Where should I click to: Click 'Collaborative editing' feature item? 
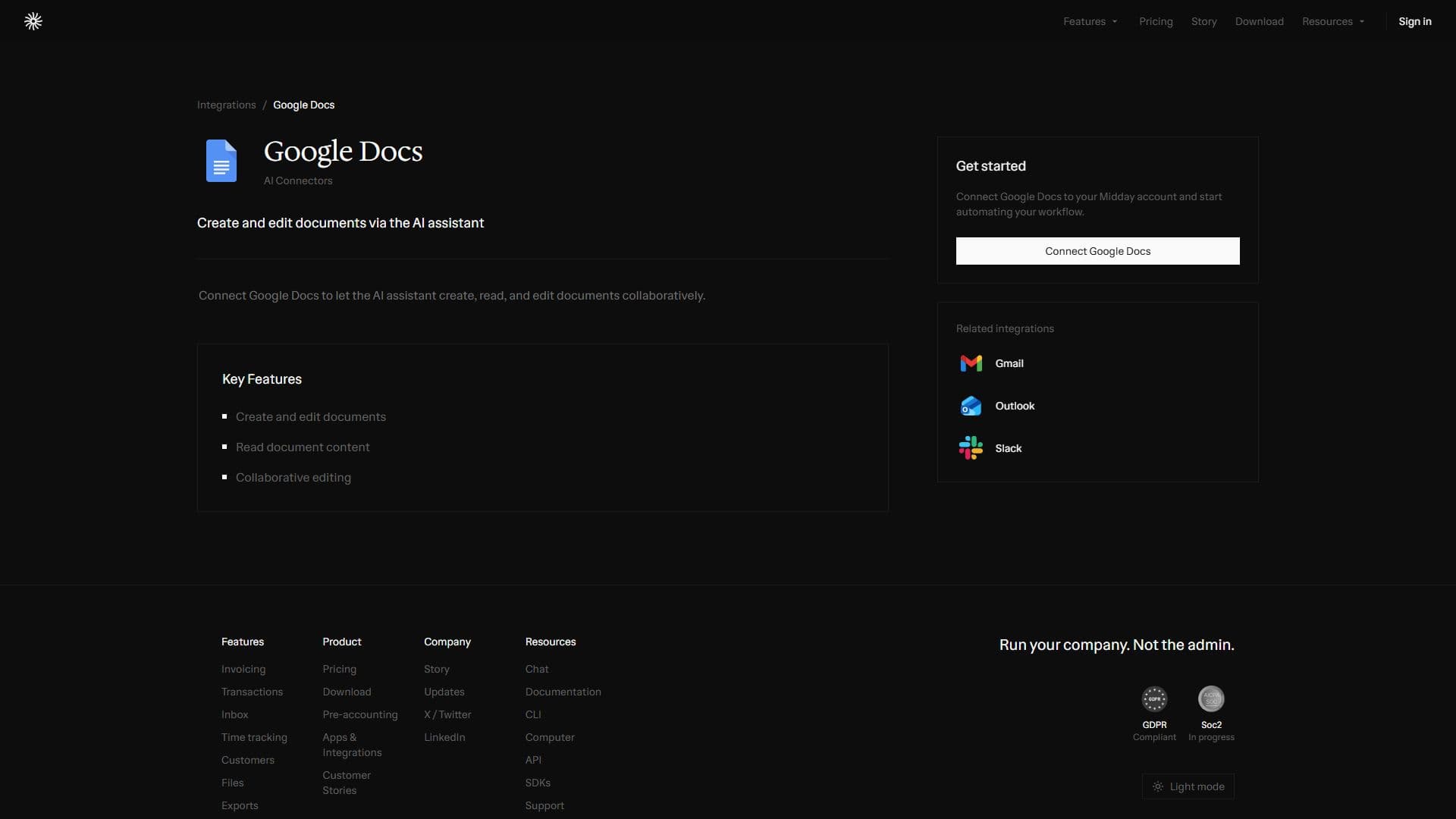point(293,478)
